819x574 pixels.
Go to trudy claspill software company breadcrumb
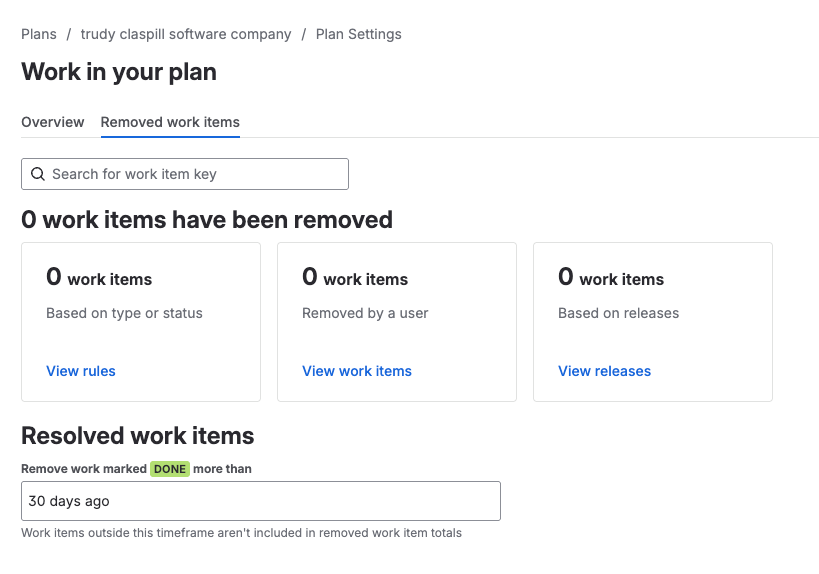click(x=186, y=34)
